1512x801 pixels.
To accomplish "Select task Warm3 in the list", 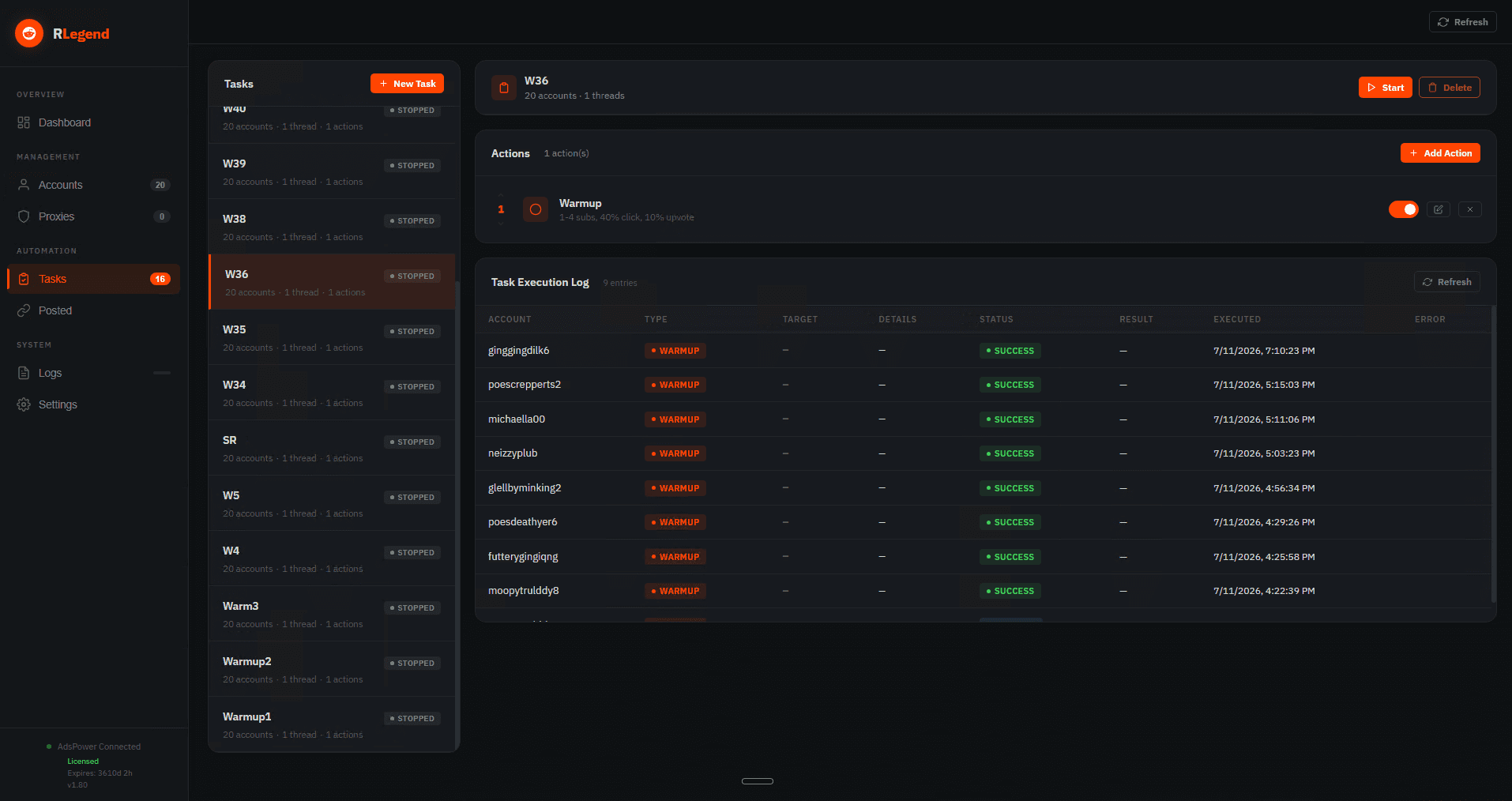I will pos(332,614).
